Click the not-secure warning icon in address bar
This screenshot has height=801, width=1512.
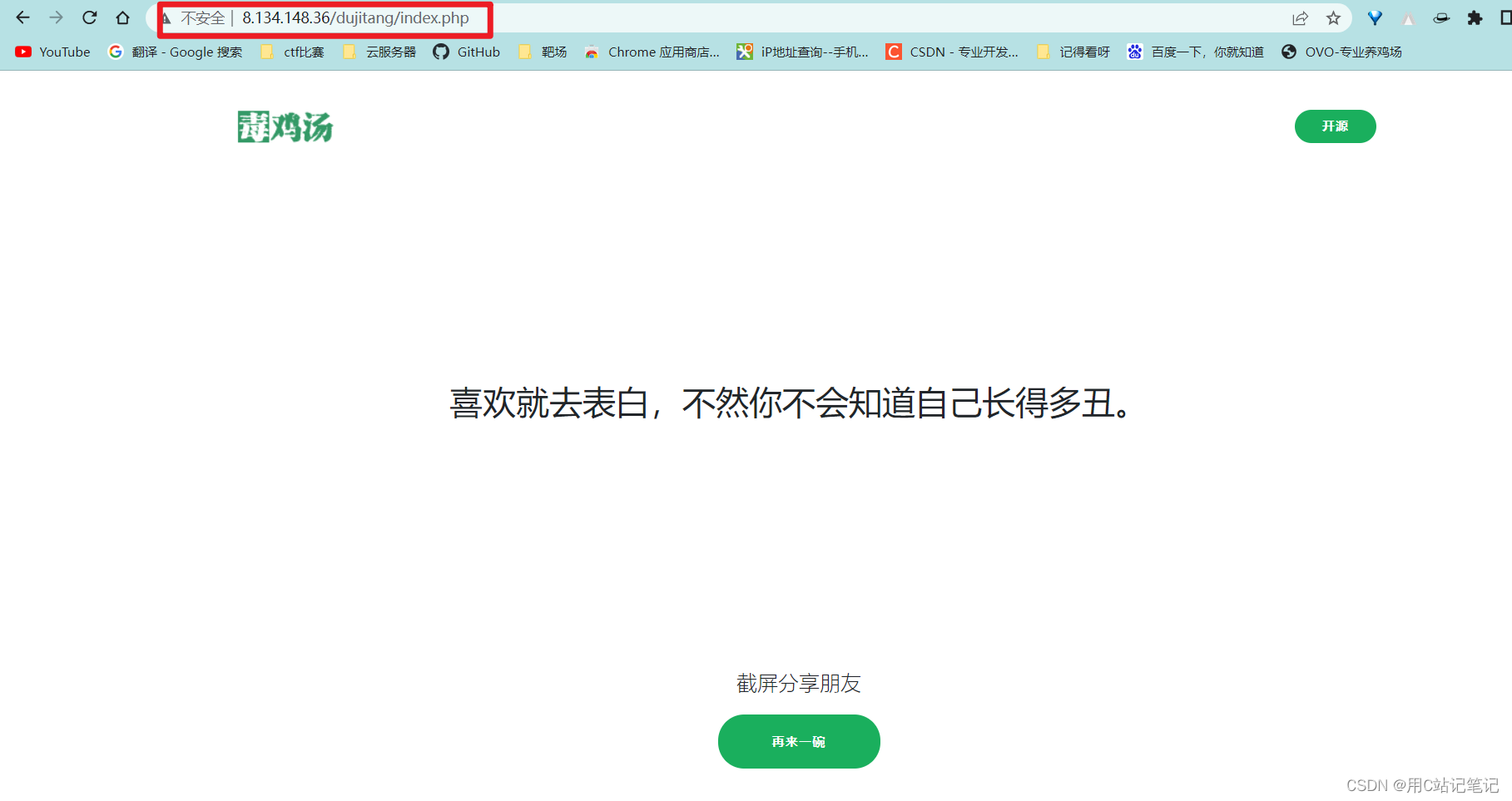(x=167, y=18)
